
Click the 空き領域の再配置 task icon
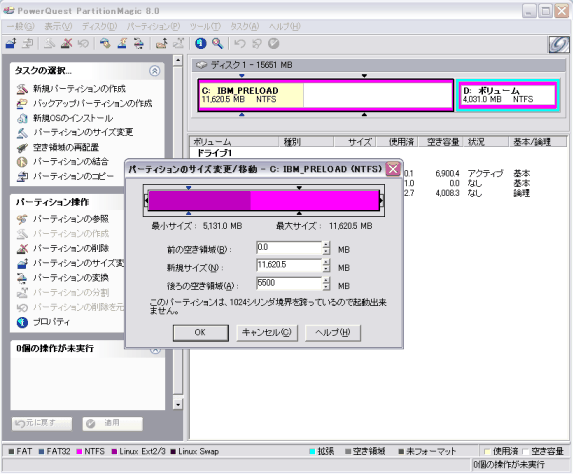point(22,147)
